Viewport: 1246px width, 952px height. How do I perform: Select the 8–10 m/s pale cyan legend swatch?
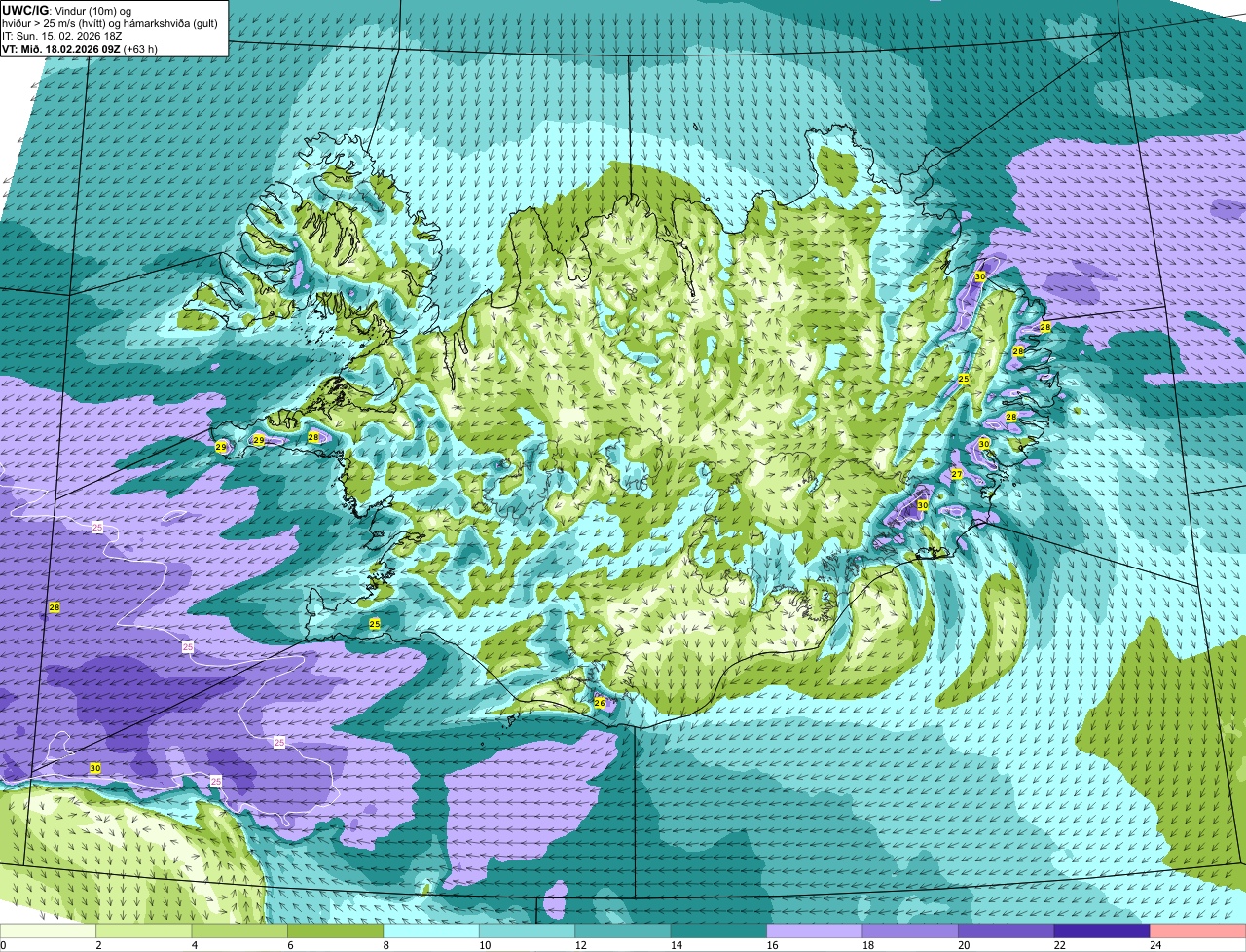(432, 932)
